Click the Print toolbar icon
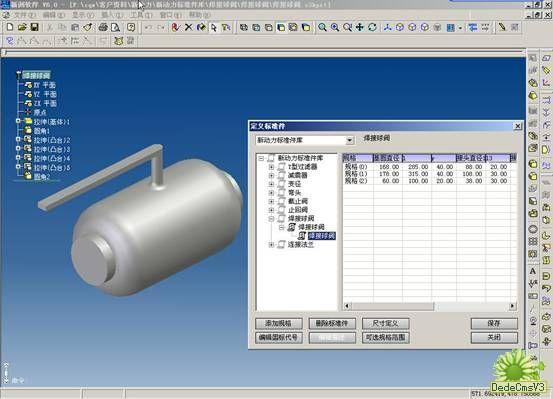This screenshot has width=553, height=399. click(x=103, y=27)
